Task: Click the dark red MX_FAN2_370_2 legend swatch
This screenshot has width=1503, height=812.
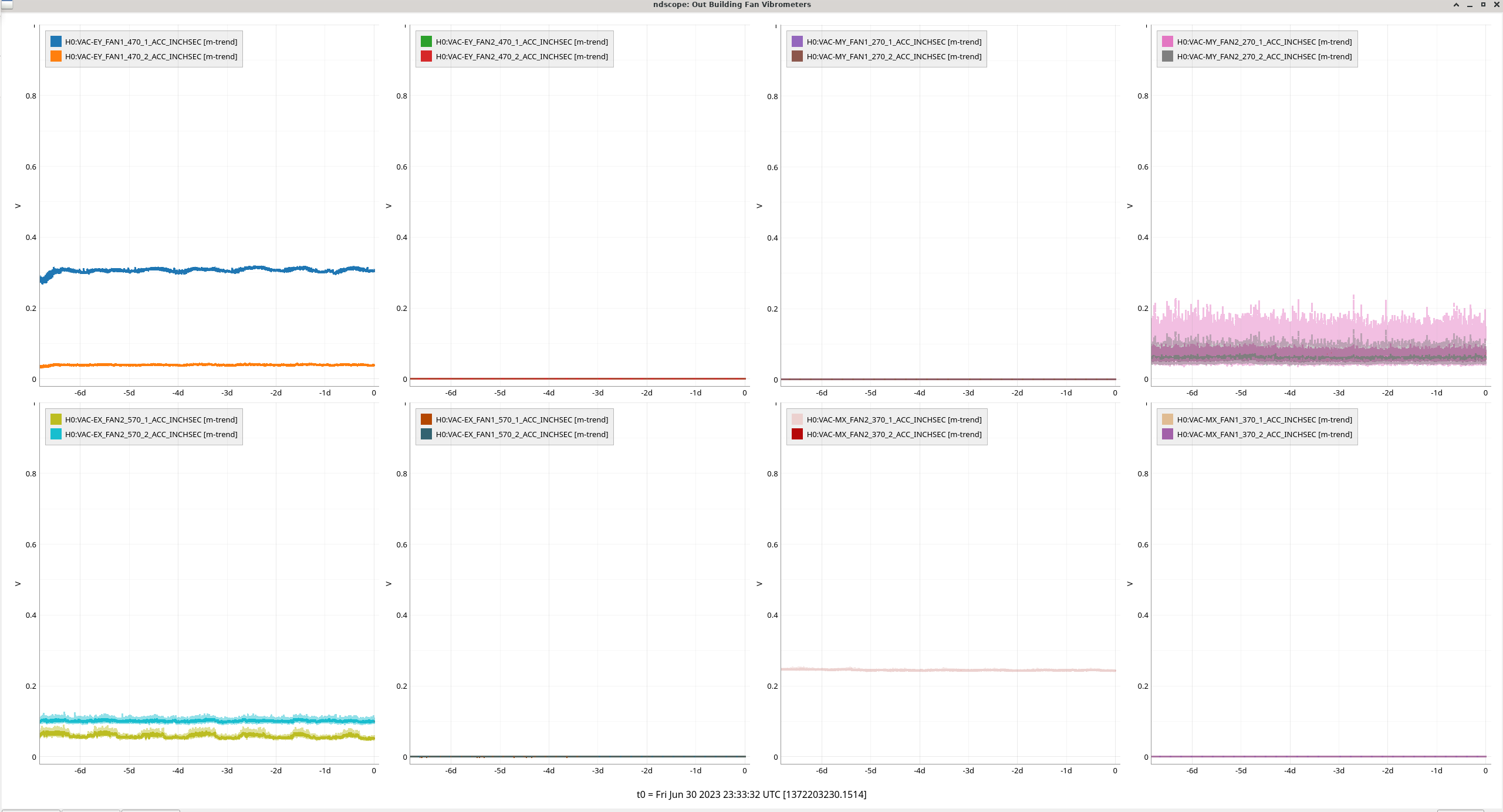Action: [797, 434]
